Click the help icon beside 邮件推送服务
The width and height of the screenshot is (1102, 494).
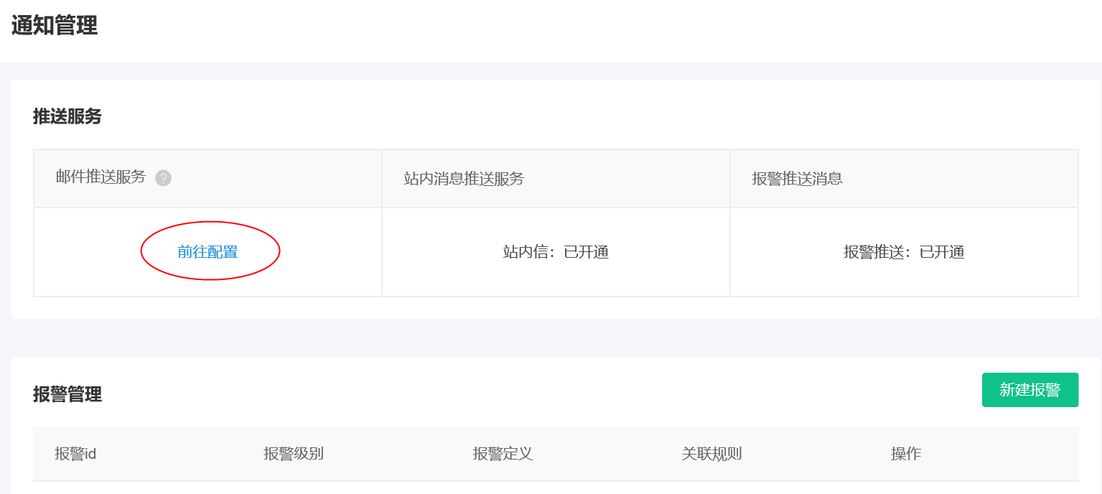[x=164, y=178]
